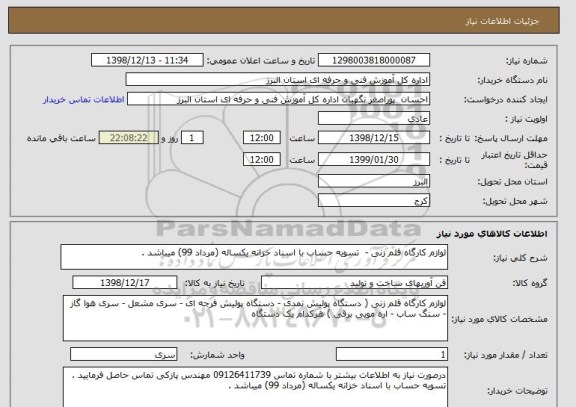Image resolution: width=576 pixels, height=407 pixels.
Task: Select the اولویت نیاز field showing عادی
Action: (374, 119)
